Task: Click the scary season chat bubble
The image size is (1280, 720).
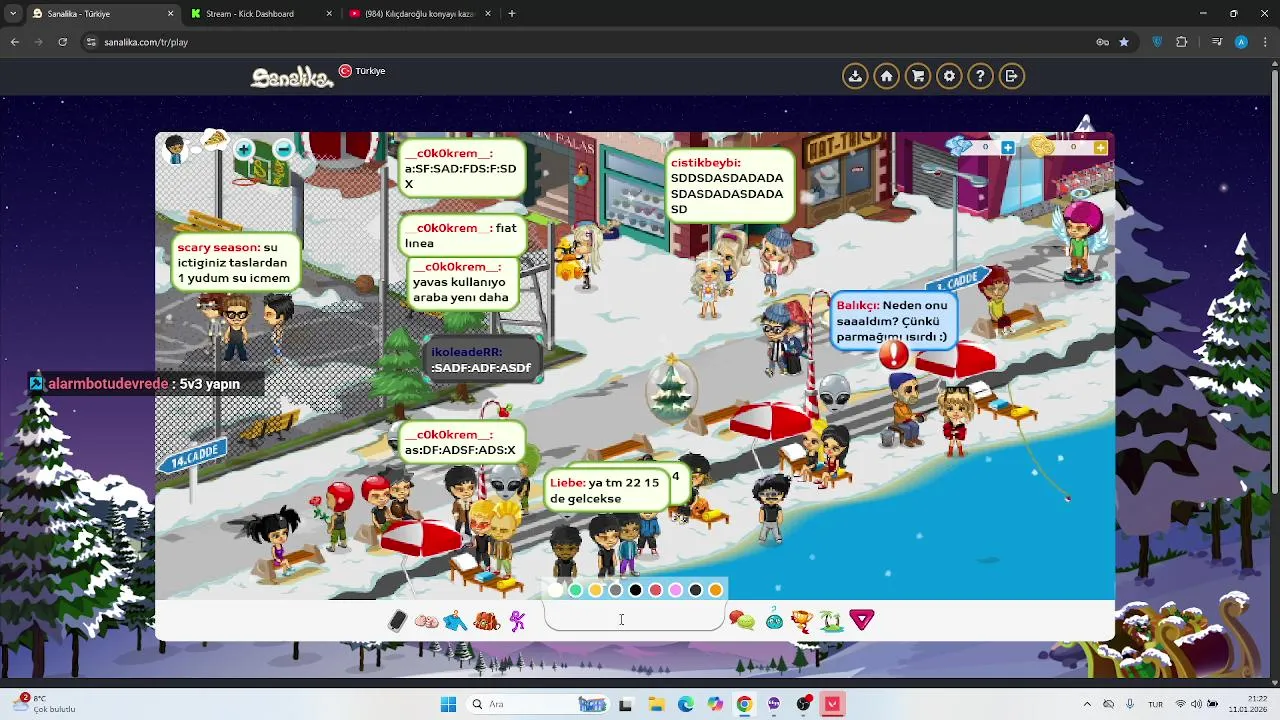Action: click(x=235, y=263)
